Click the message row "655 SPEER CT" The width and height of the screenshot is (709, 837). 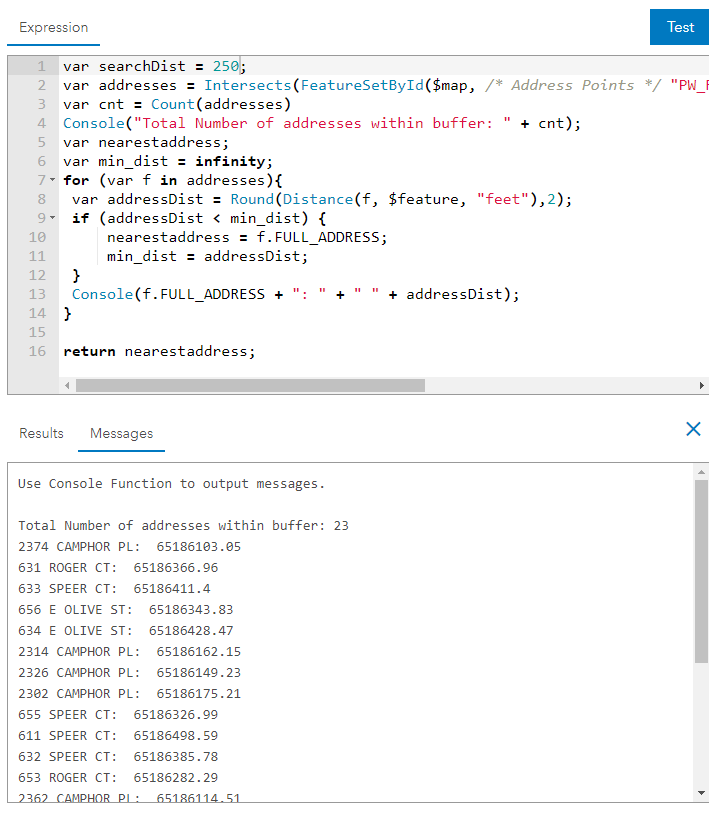point(118,715)
